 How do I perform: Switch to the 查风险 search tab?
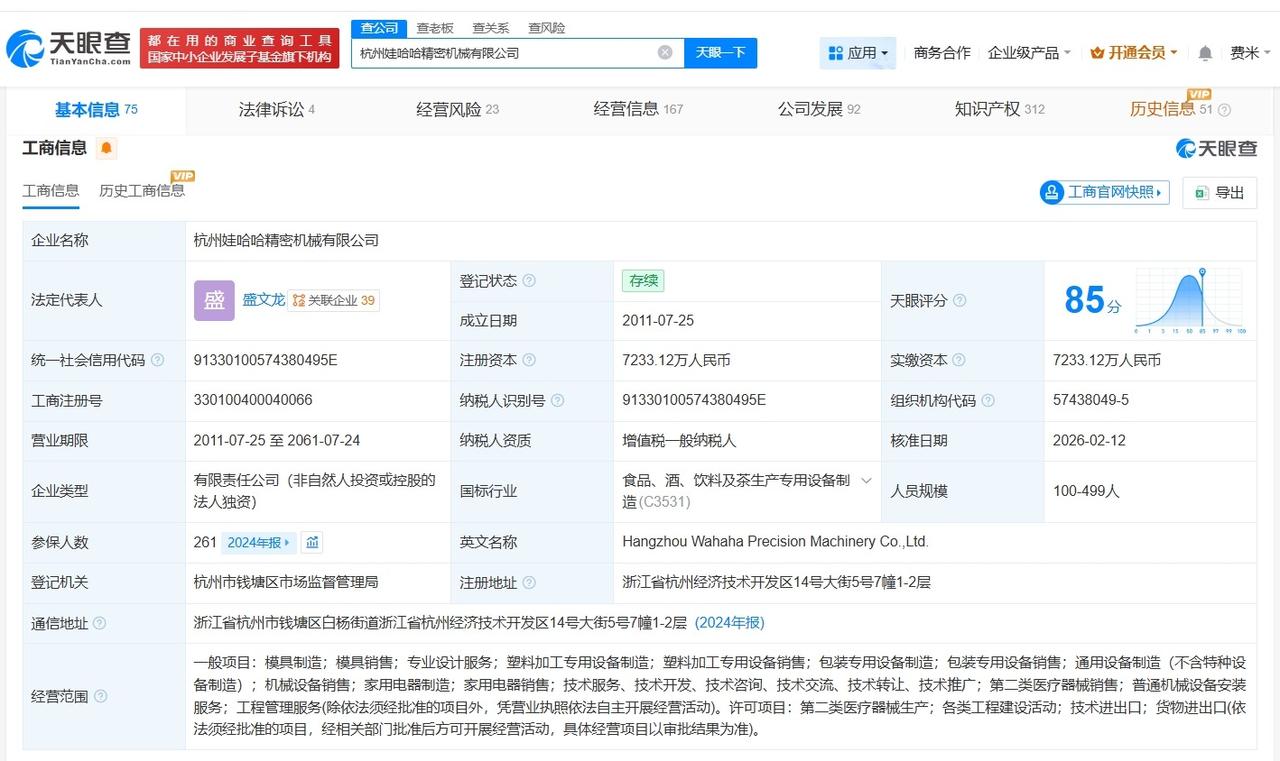tap(546, 28)
